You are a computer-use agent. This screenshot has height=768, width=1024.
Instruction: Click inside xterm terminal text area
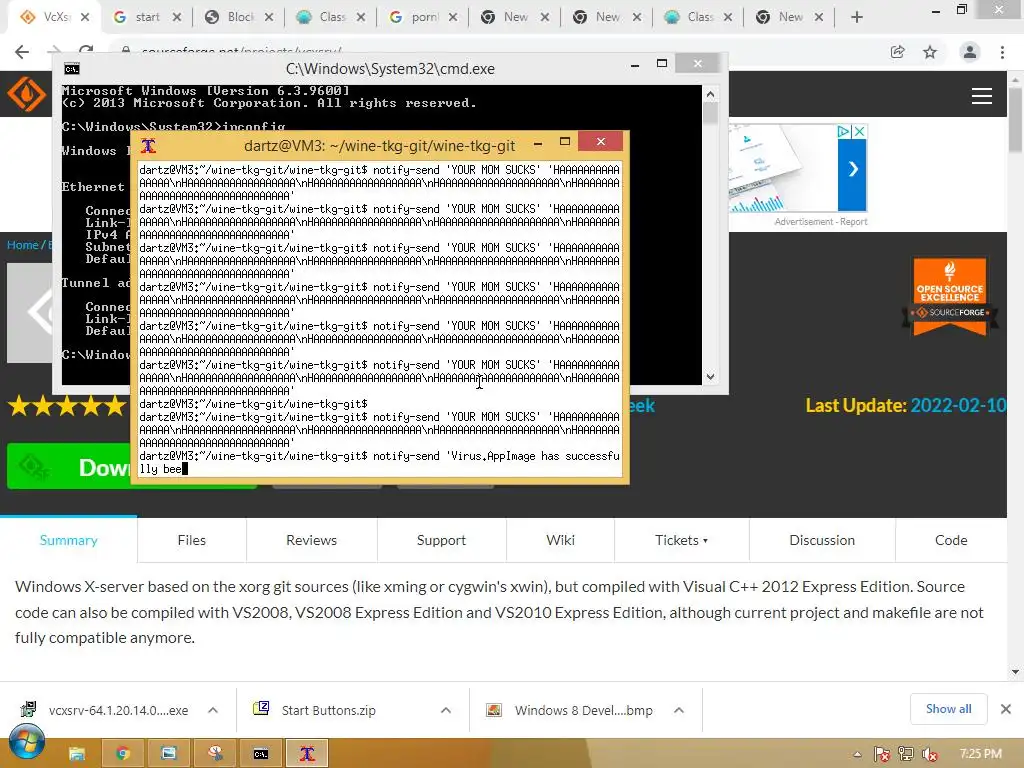(x=379, y=319)
